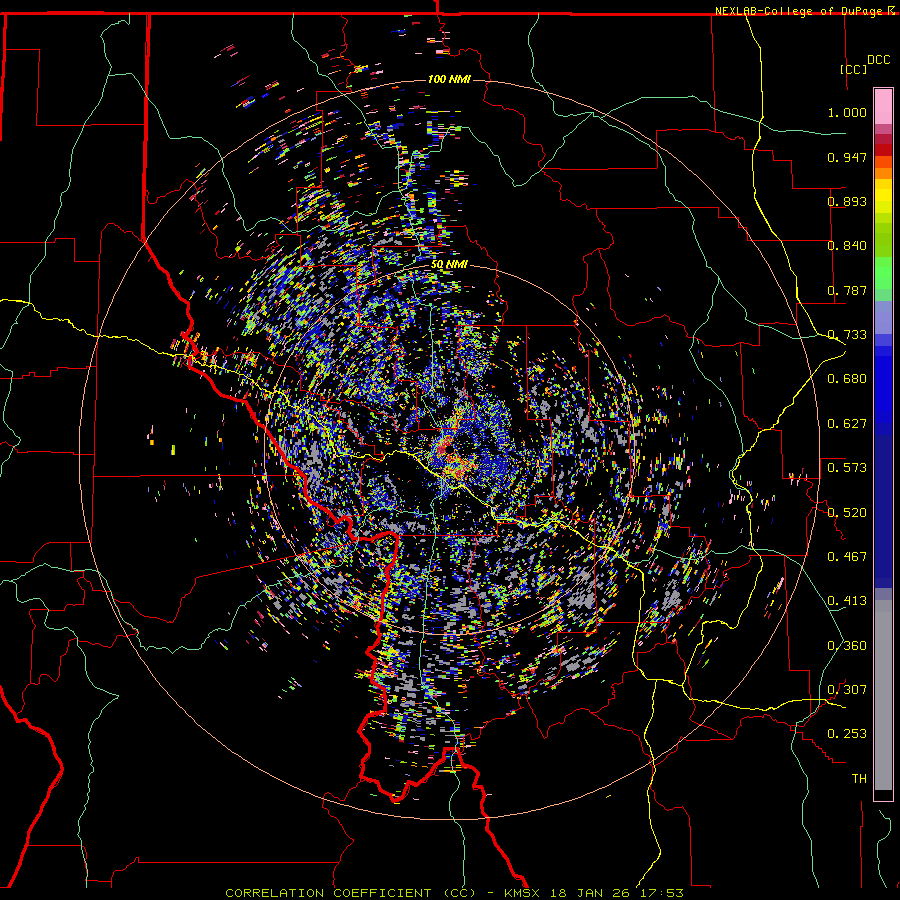Click the 0.787 scale value
Image resolution: width=900 pixels, height=900 pixels.
coord(847,290)
